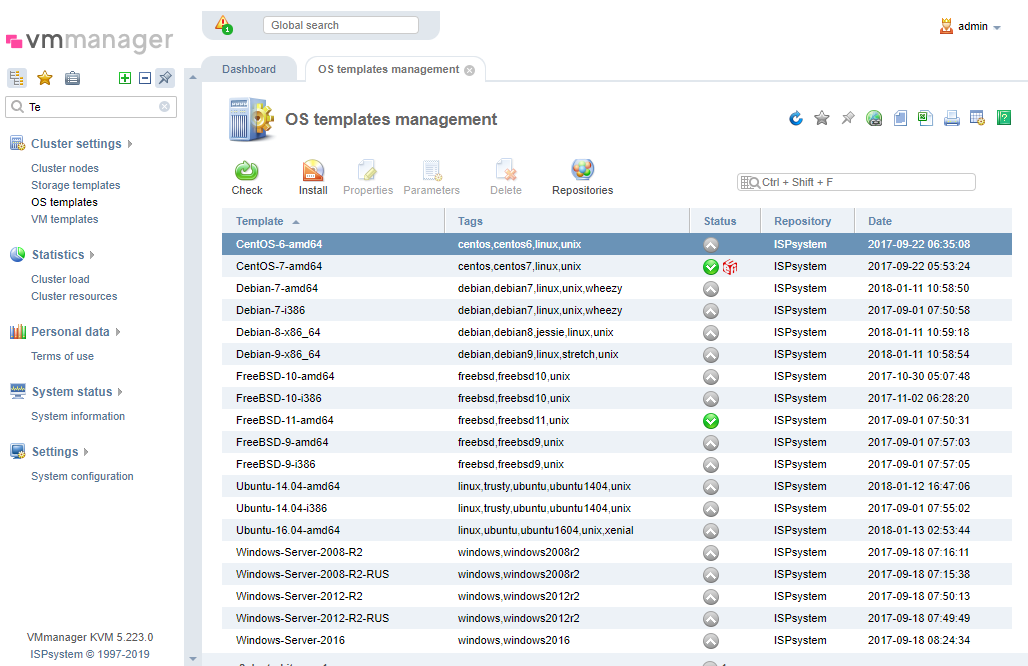Image resolution: width=1028 pixels, height=666 pixels.
Task: Open System configuration link
Action: (82, 477)
